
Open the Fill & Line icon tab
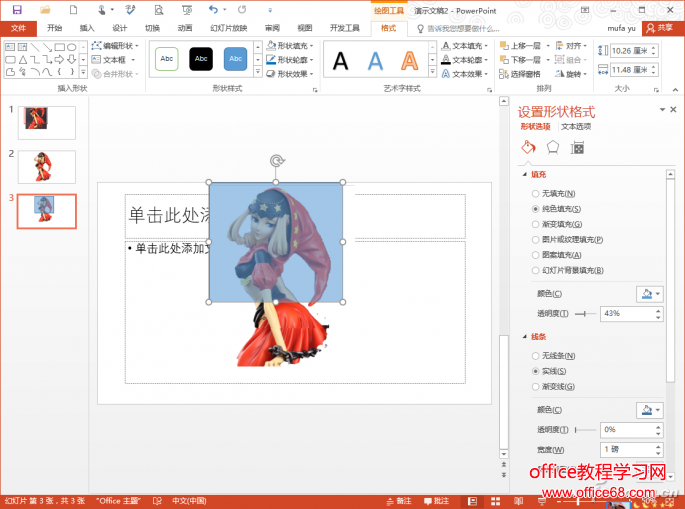click(x=528, y=148)
